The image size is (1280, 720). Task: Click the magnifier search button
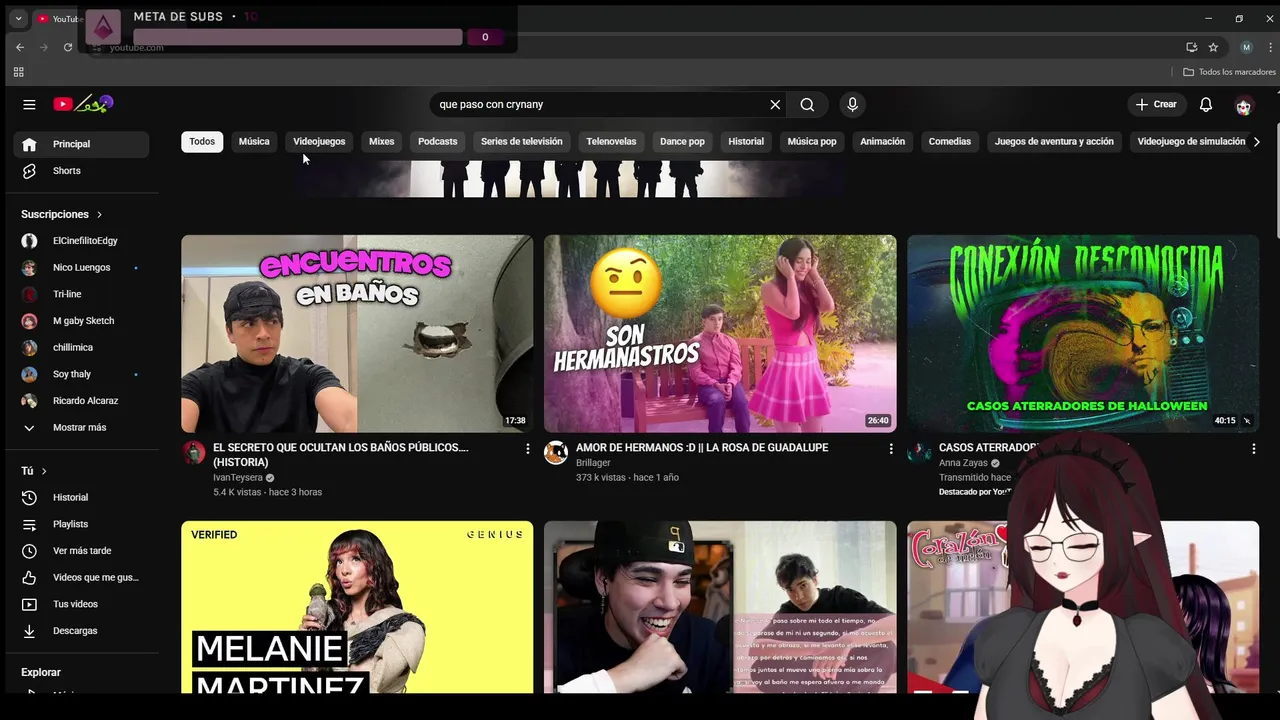click(807, 104)
